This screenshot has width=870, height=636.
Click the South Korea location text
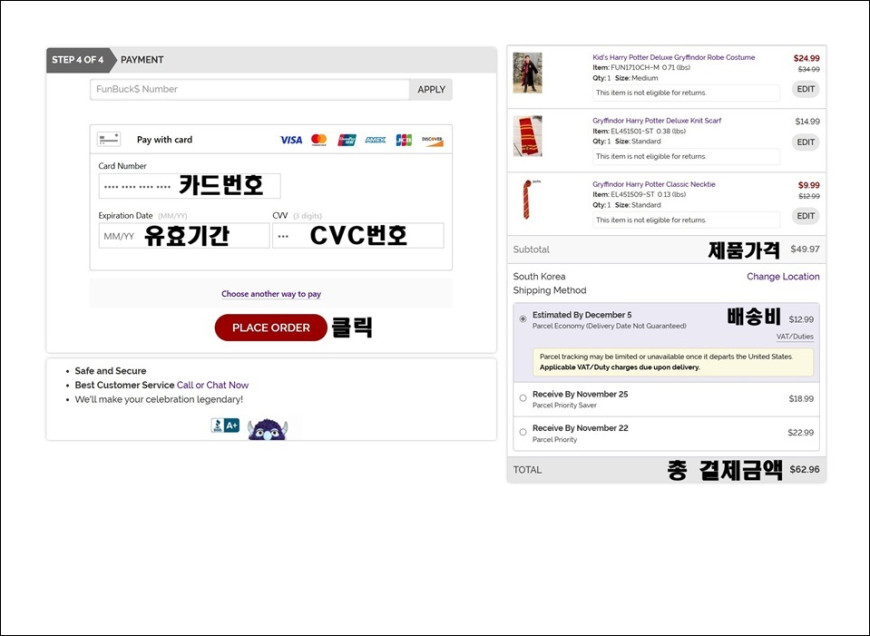coord(539,276)
